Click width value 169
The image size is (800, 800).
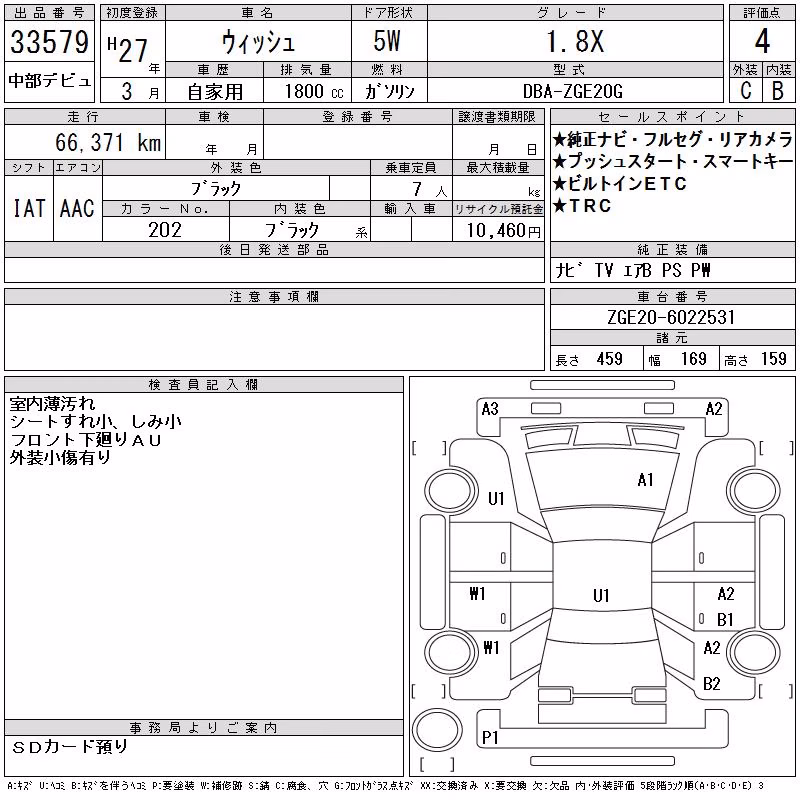[693, 359]
